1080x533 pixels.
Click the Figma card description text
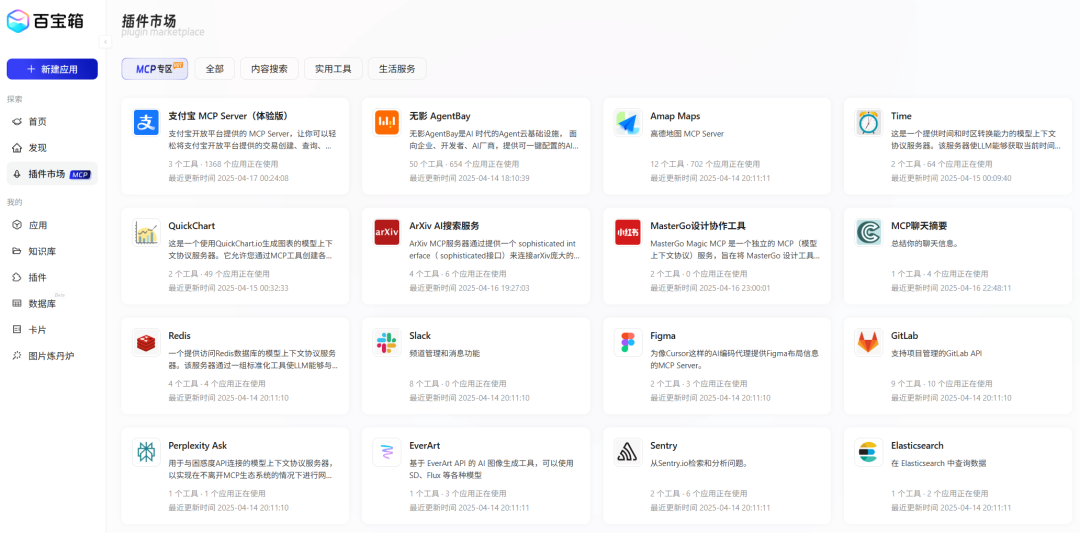[735, 359]
